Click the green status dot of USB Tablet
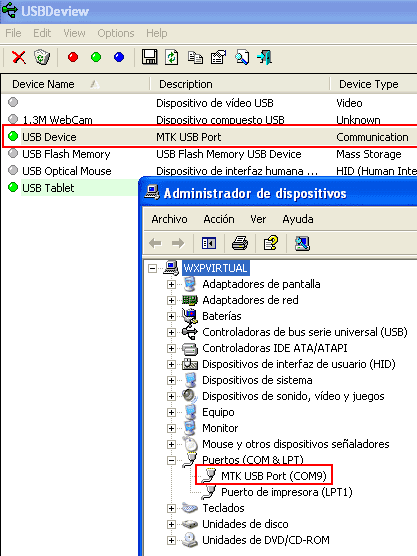Image resolution: width=417 pixels, height=556 pixels. [13, 187]
